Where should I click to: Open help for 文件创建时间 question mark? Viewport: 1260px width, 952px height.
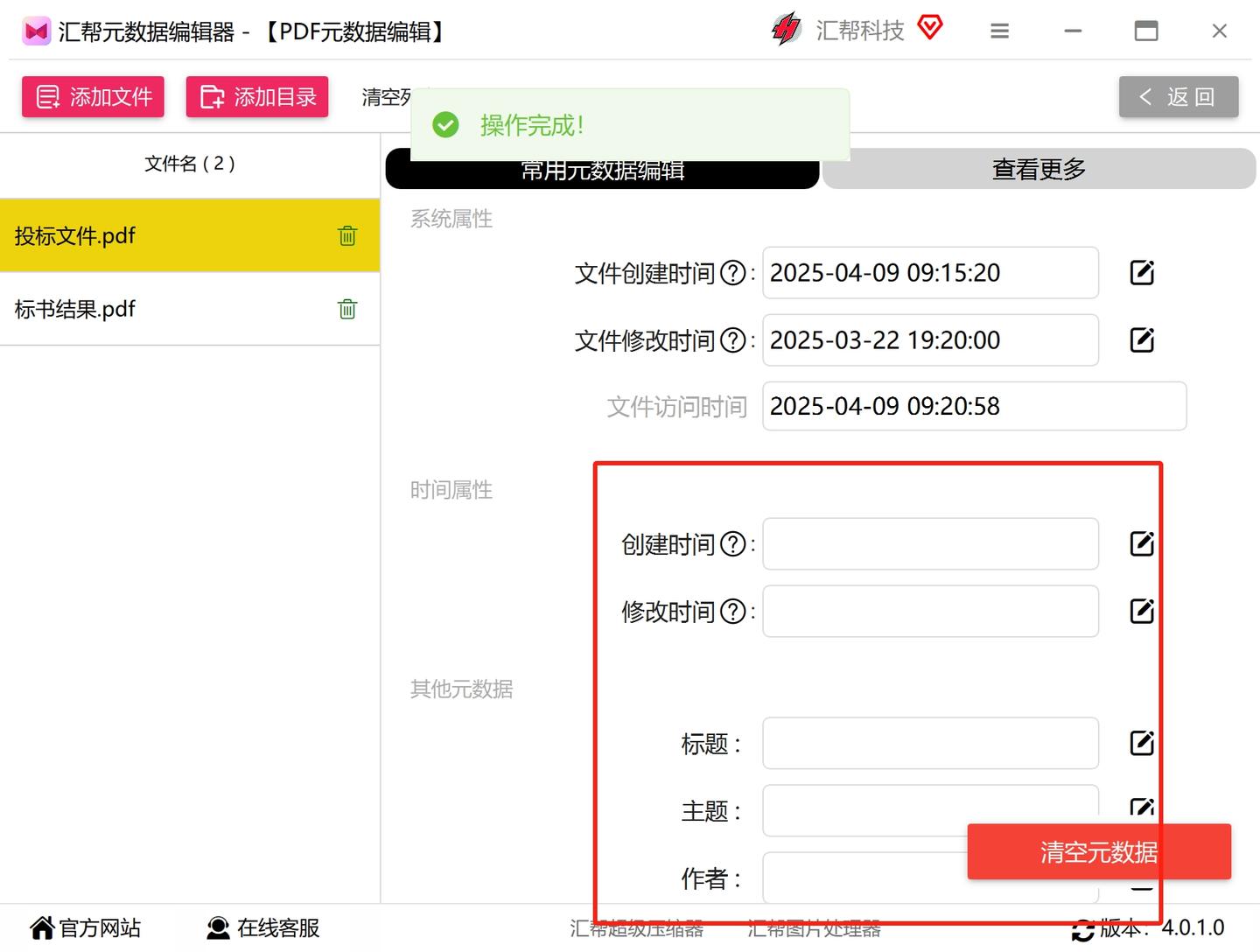click(732, 273)
